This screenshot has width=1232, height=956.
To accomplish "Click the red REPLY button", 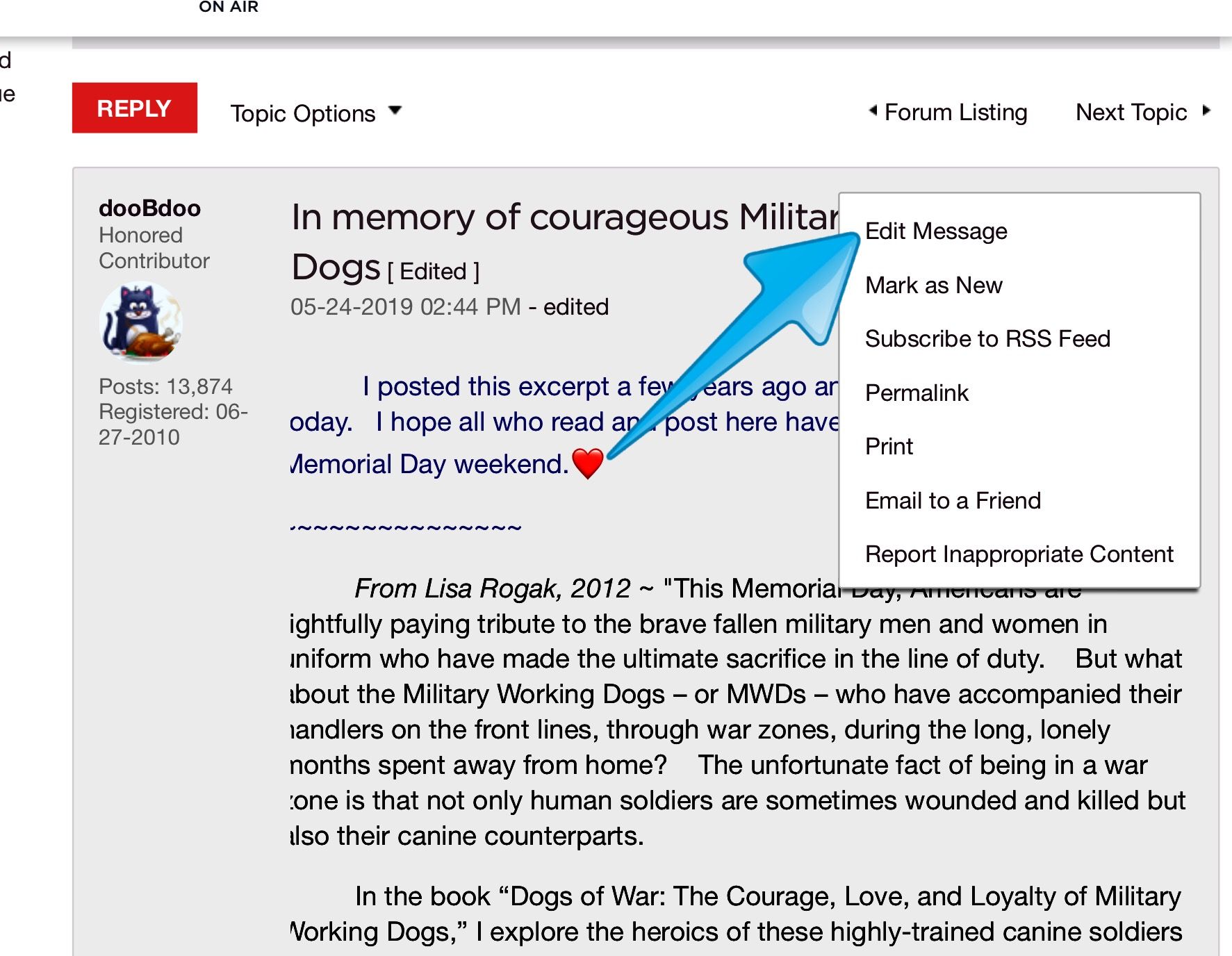I will [x=134, y=108].
